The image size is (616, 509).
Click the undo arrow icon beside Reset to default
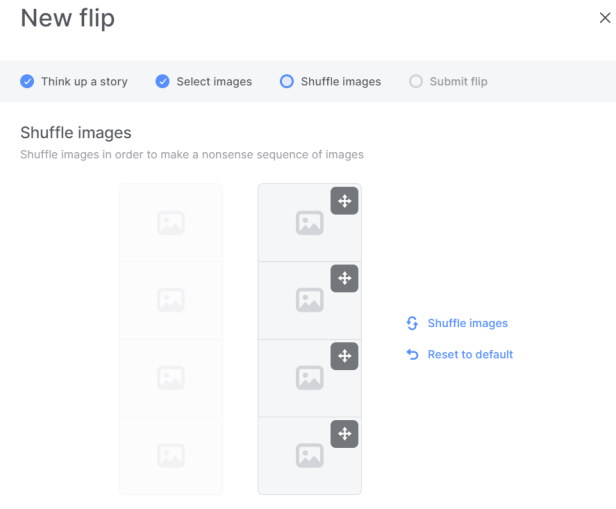point(412,354)
